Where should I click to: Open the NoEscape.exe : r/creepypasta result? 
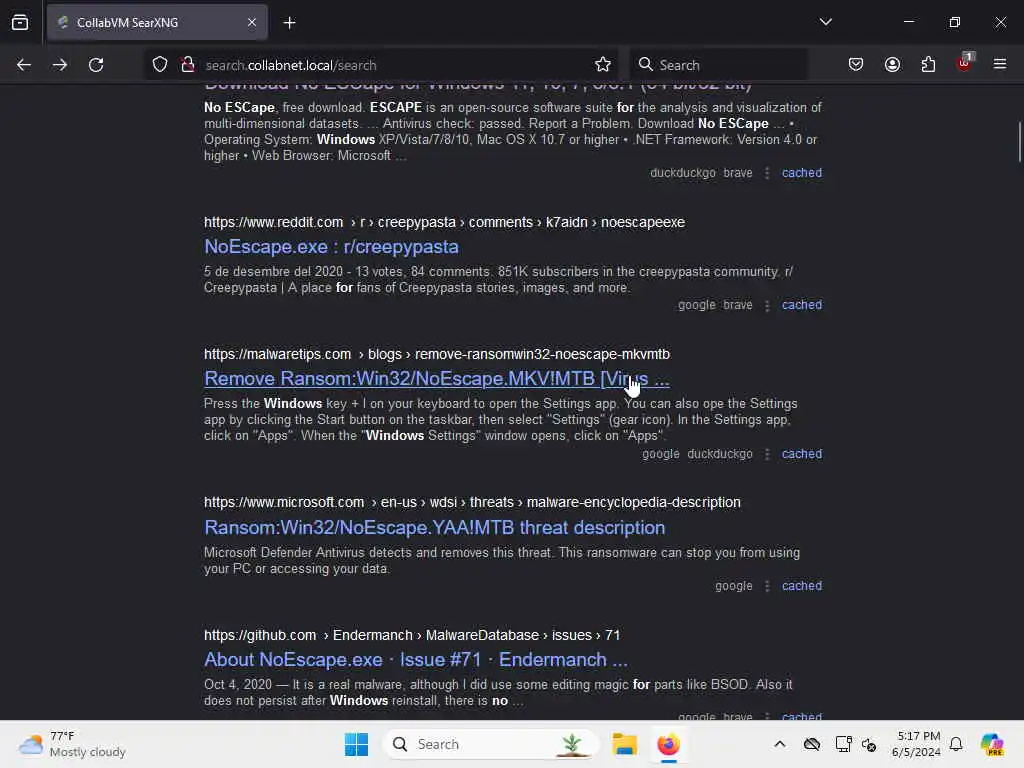pos(331,247)
